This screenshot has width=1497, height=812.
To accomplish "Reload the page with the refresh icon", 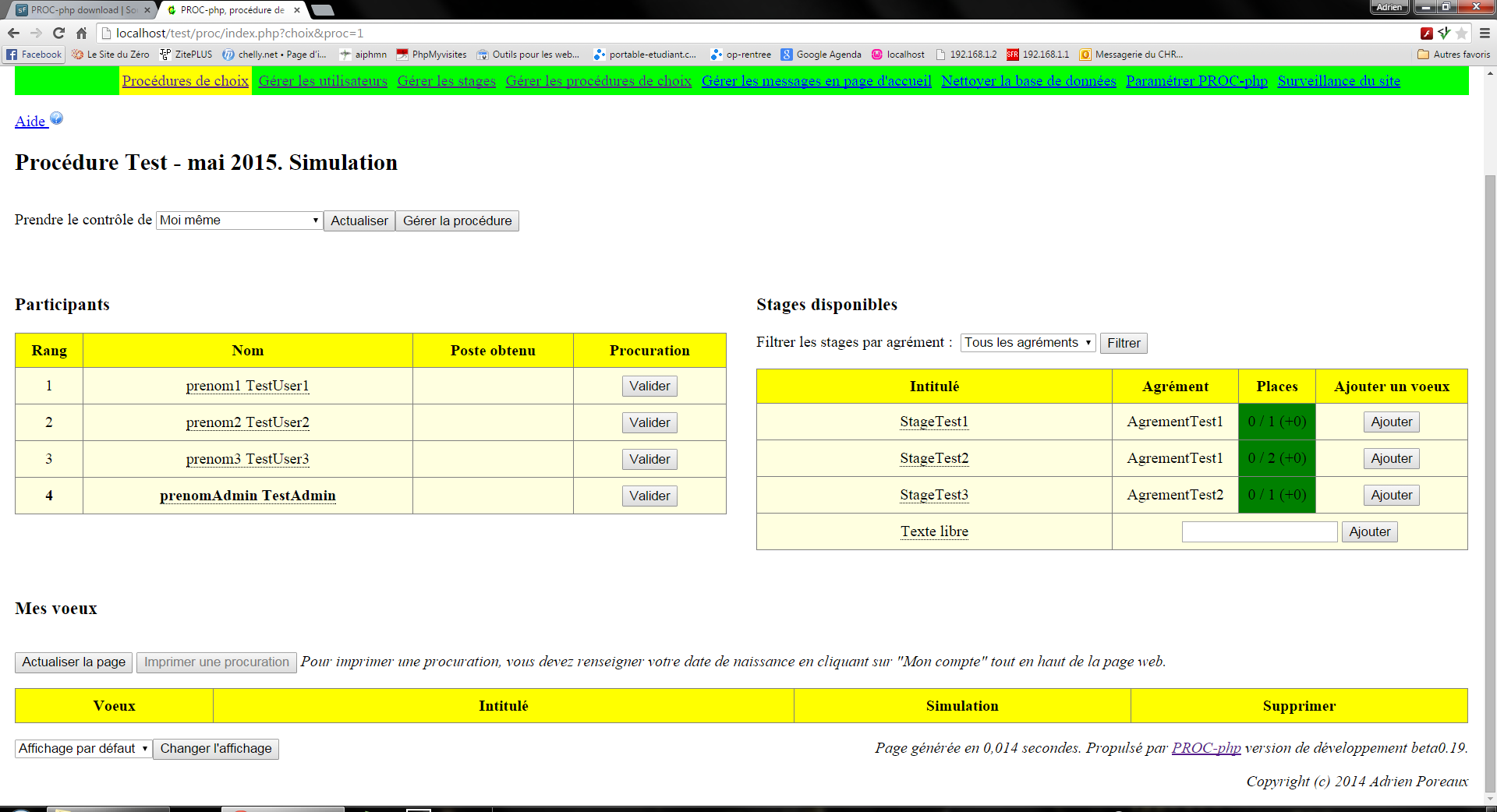I will (58, 33).
